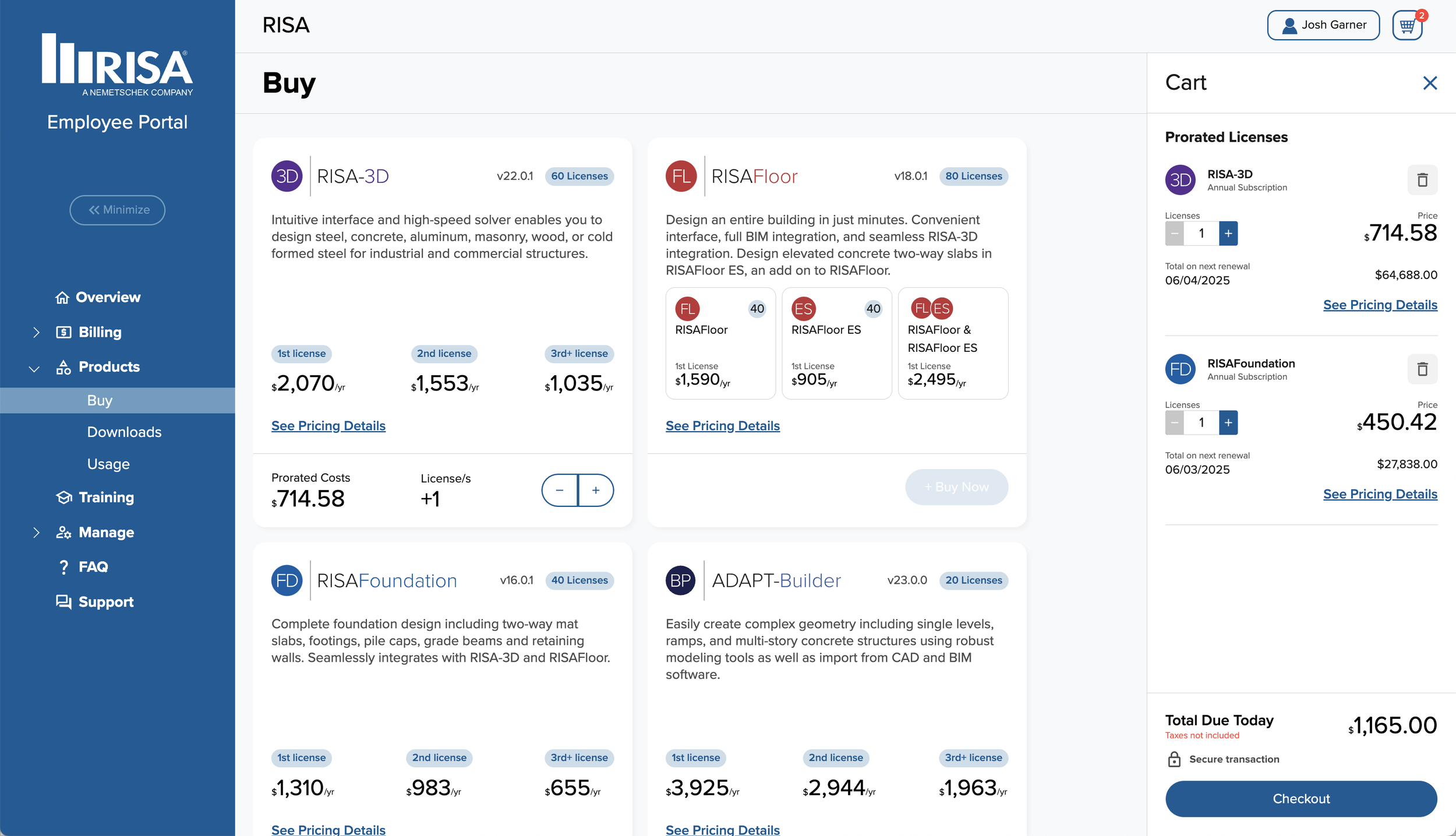Delete RISA-3D from cart with trash icon

1422,180
